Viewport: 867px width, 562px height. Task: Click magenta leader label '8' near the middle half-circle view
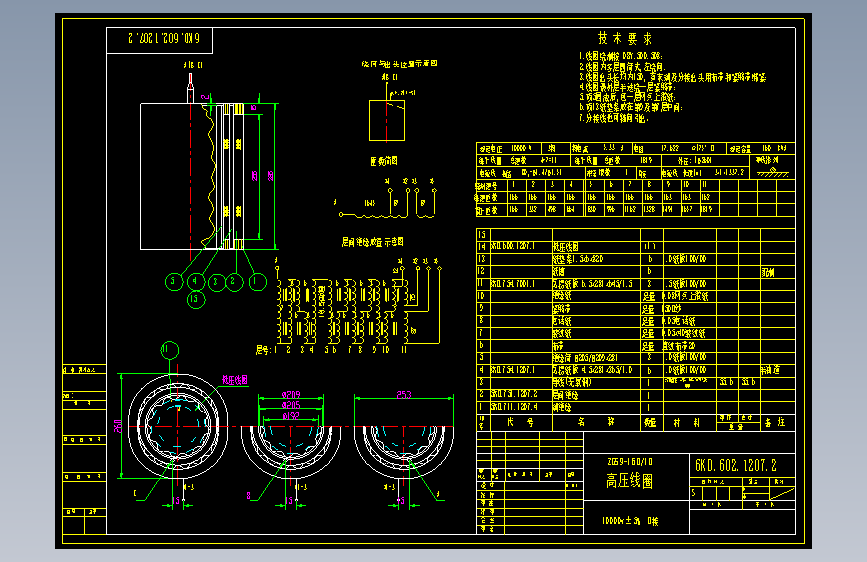(x=249, y=496)
